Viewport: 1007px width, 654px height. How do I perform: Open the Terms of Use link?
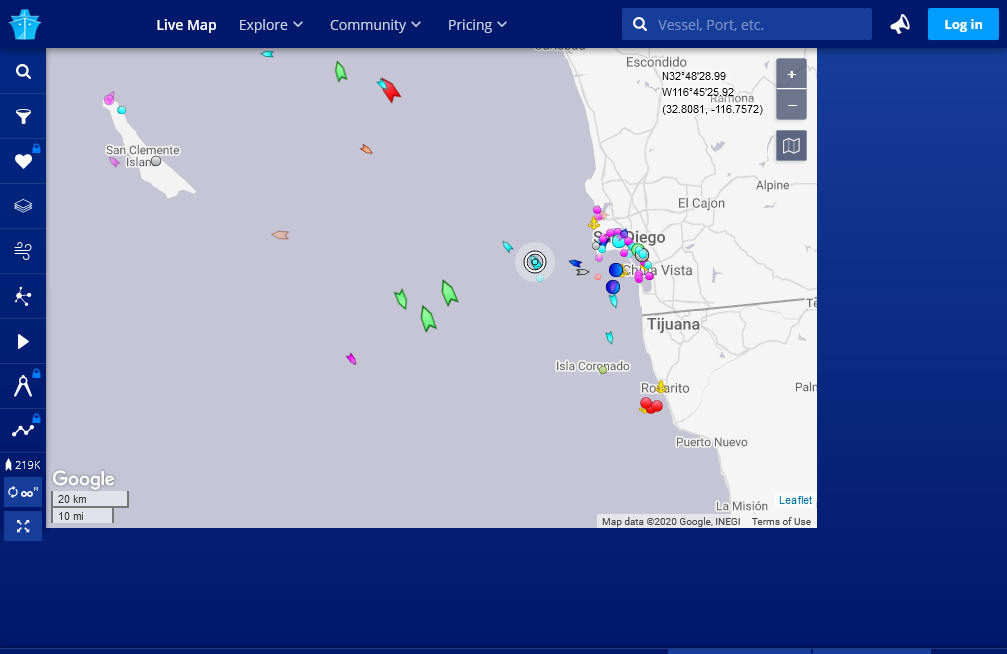[781, 522]
